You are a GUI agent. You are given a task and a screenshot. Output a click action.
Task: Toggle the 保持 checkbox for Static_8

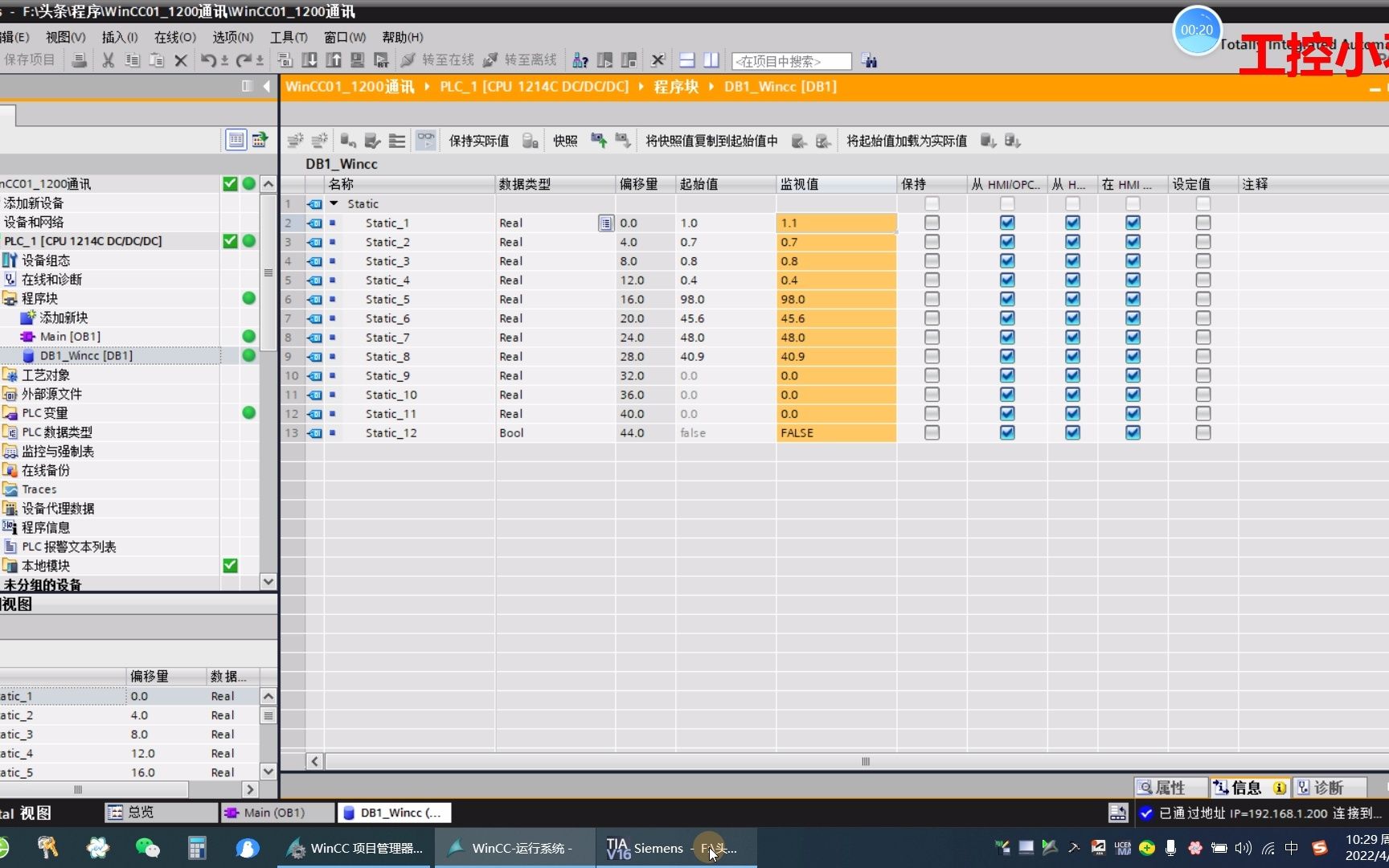[x=932, y=356]
